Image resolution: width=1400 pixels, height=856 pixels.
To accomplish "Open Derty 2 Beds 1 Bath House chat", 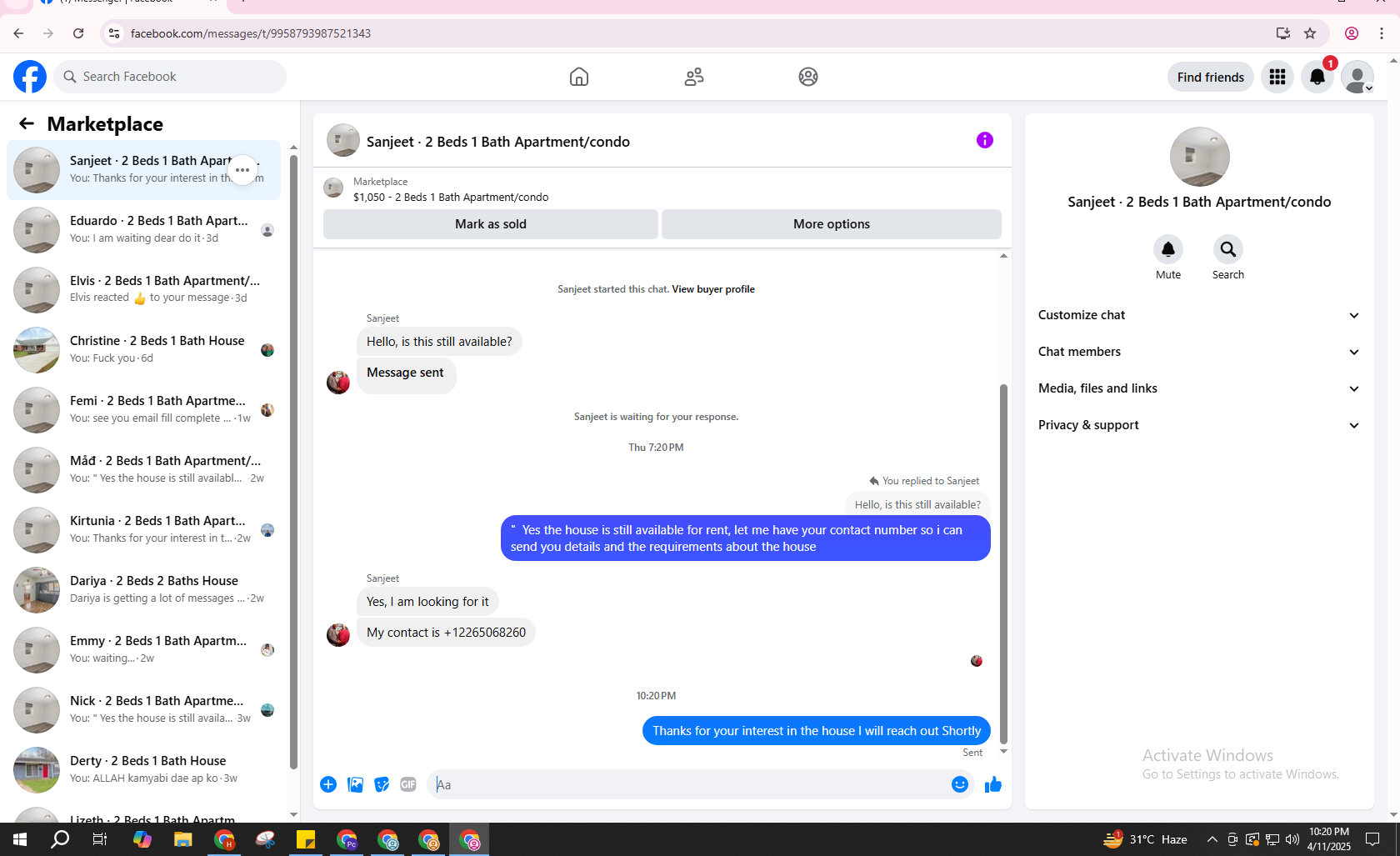I will pos(144,770).
